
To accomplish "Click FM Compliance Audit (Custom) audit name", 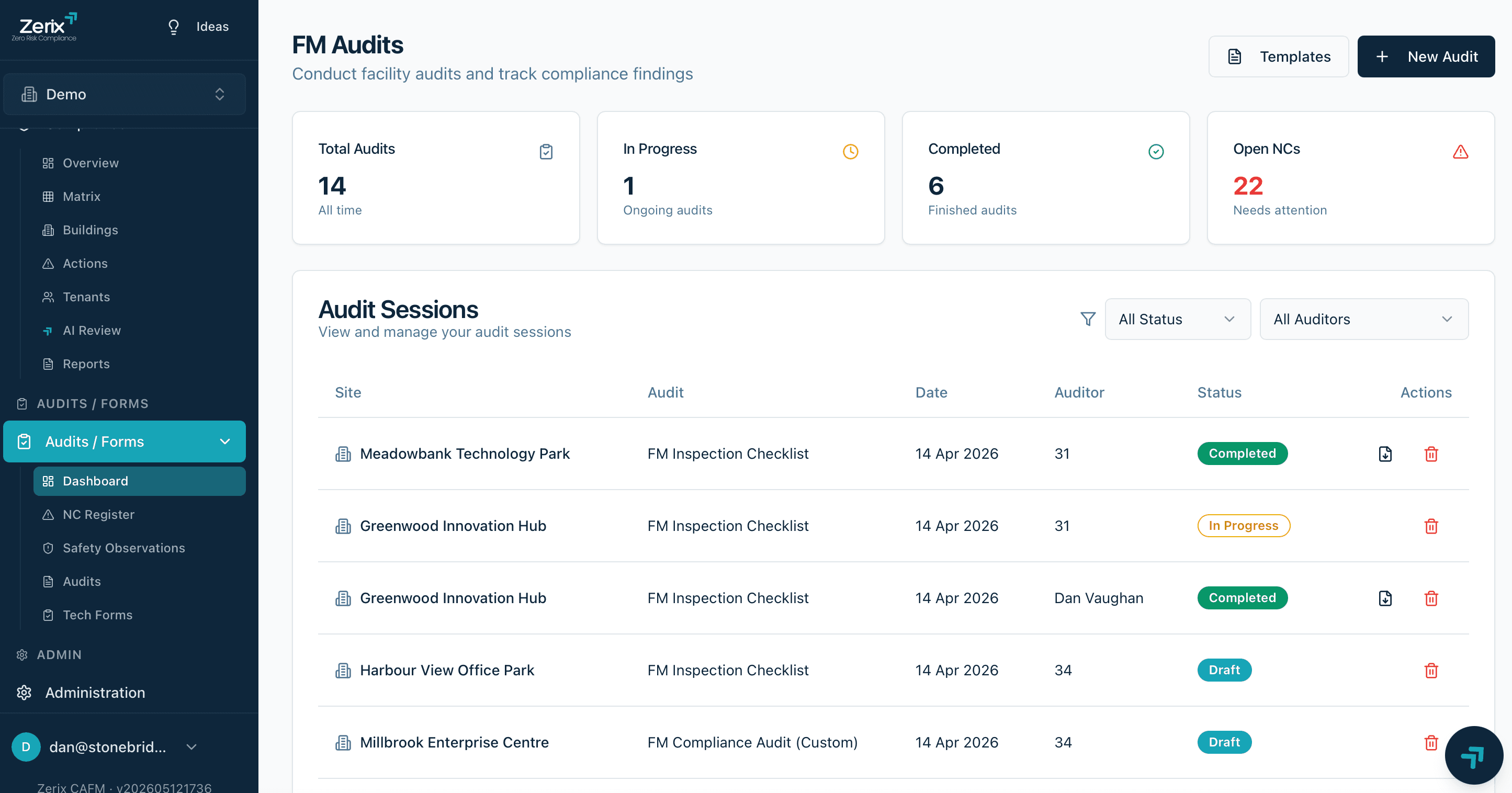I will [x=752, y=742].
